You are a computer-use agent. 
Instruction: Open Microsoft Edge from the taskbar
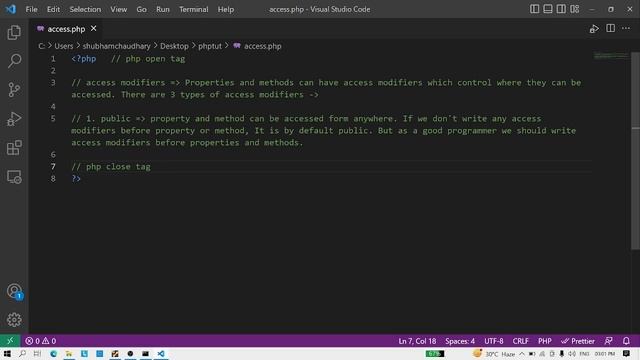pos(53,353)
